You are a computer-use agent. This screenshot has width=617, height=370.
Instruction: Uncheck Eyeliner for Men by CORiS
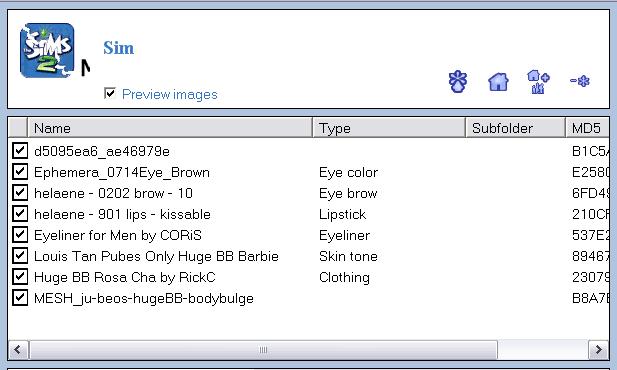(20, 235)
